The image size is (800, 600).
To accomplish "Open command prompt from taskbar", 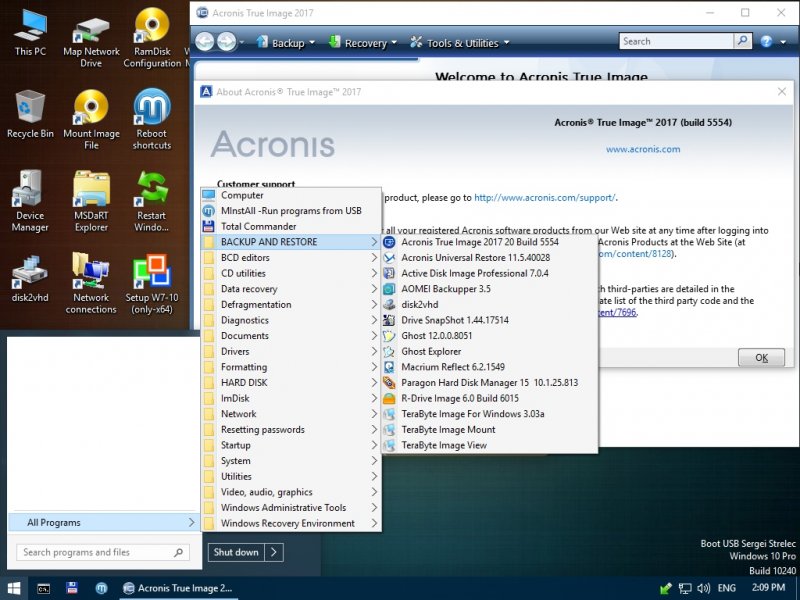I will coord(43,589).
